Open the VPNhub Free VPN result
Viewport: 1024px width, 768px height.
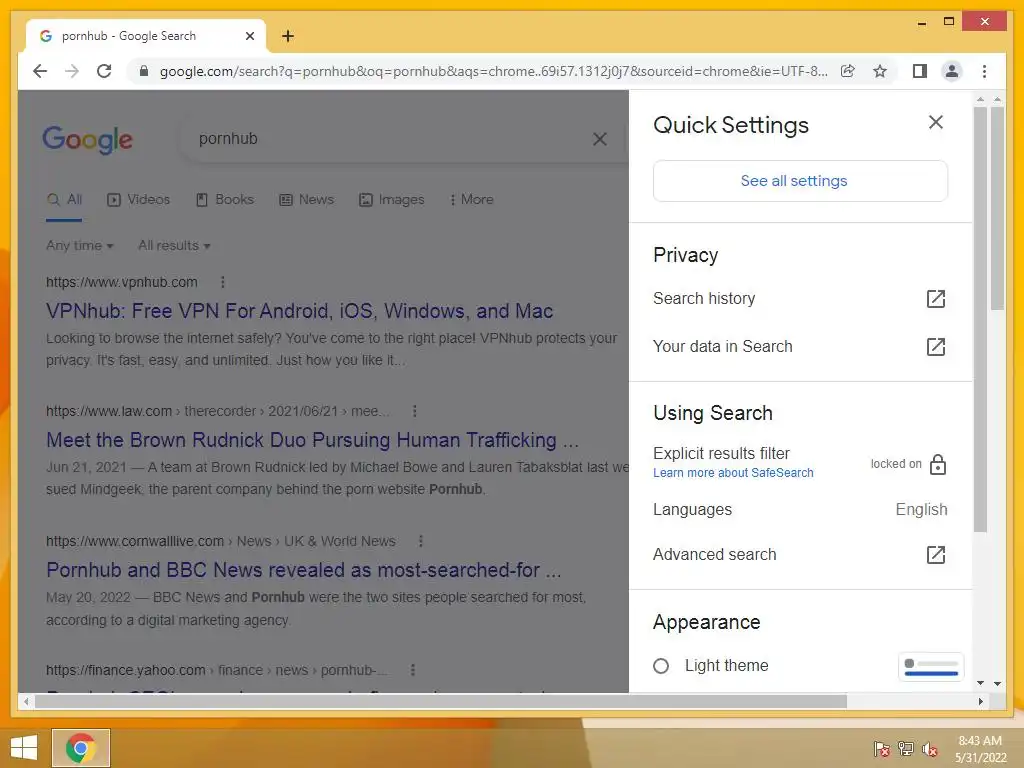point(299,311)
